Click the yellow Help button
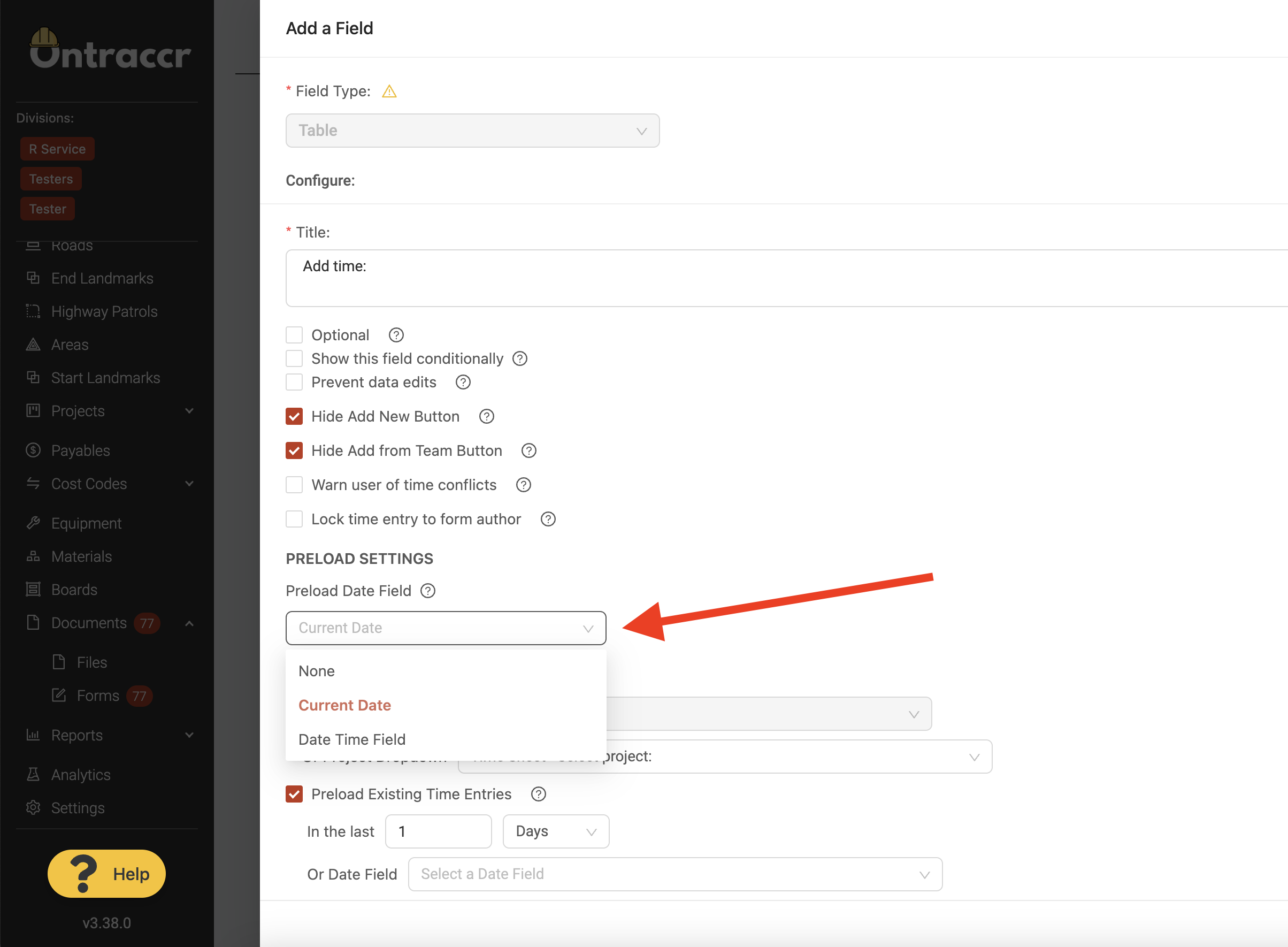Image resolution: width=1288 pixels, height=947 pixels. pyautogui.click(x=106, y=874)
